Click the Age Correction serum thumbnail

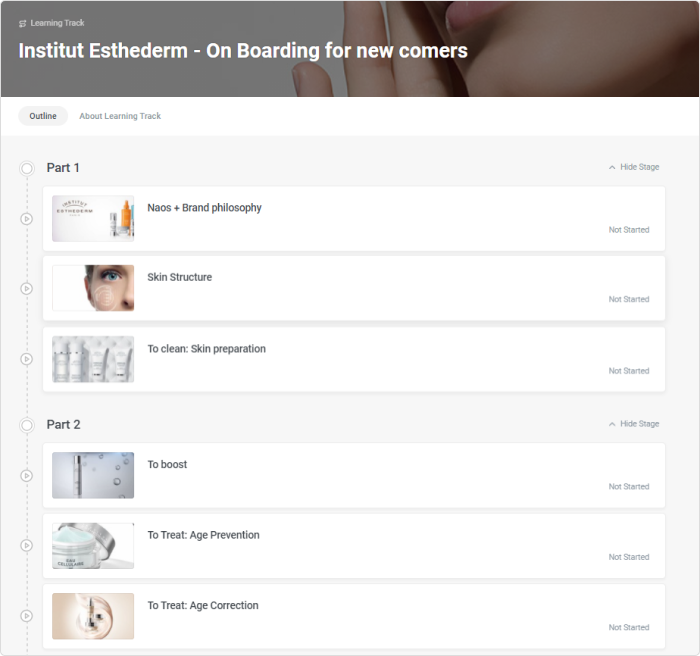93,616
